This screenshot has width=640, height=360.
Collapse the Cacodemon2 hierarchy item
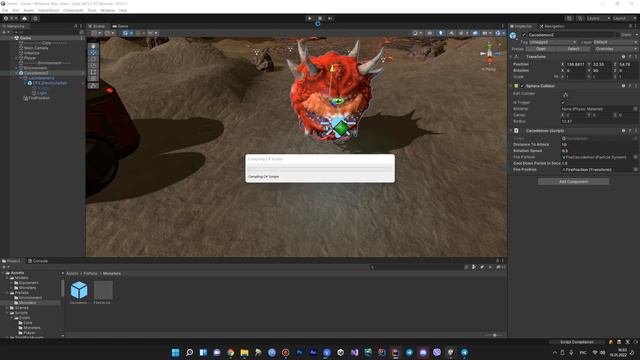click(x=16, y=73)
